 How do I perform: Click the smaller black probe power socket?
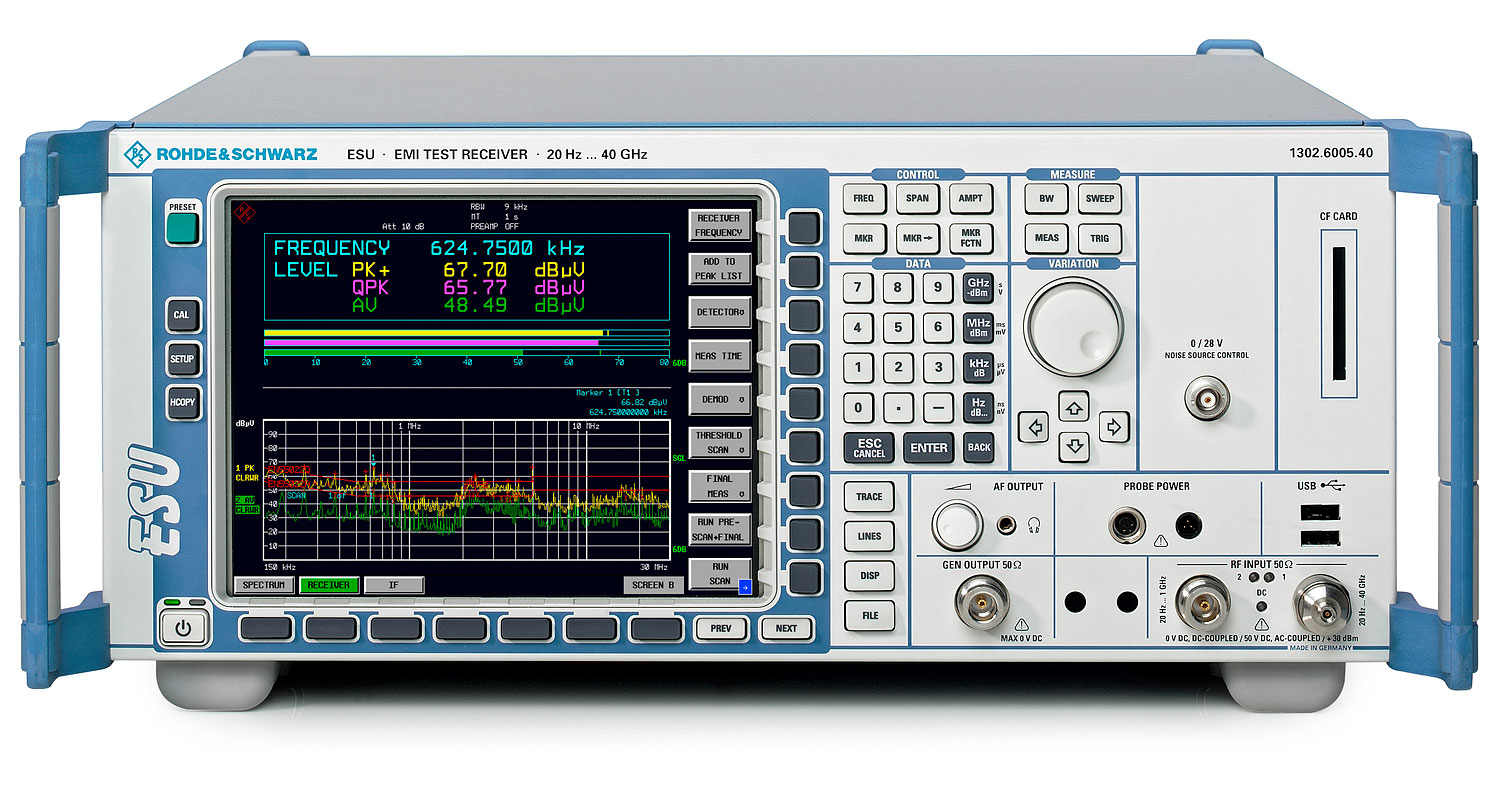pos(1188,524)
